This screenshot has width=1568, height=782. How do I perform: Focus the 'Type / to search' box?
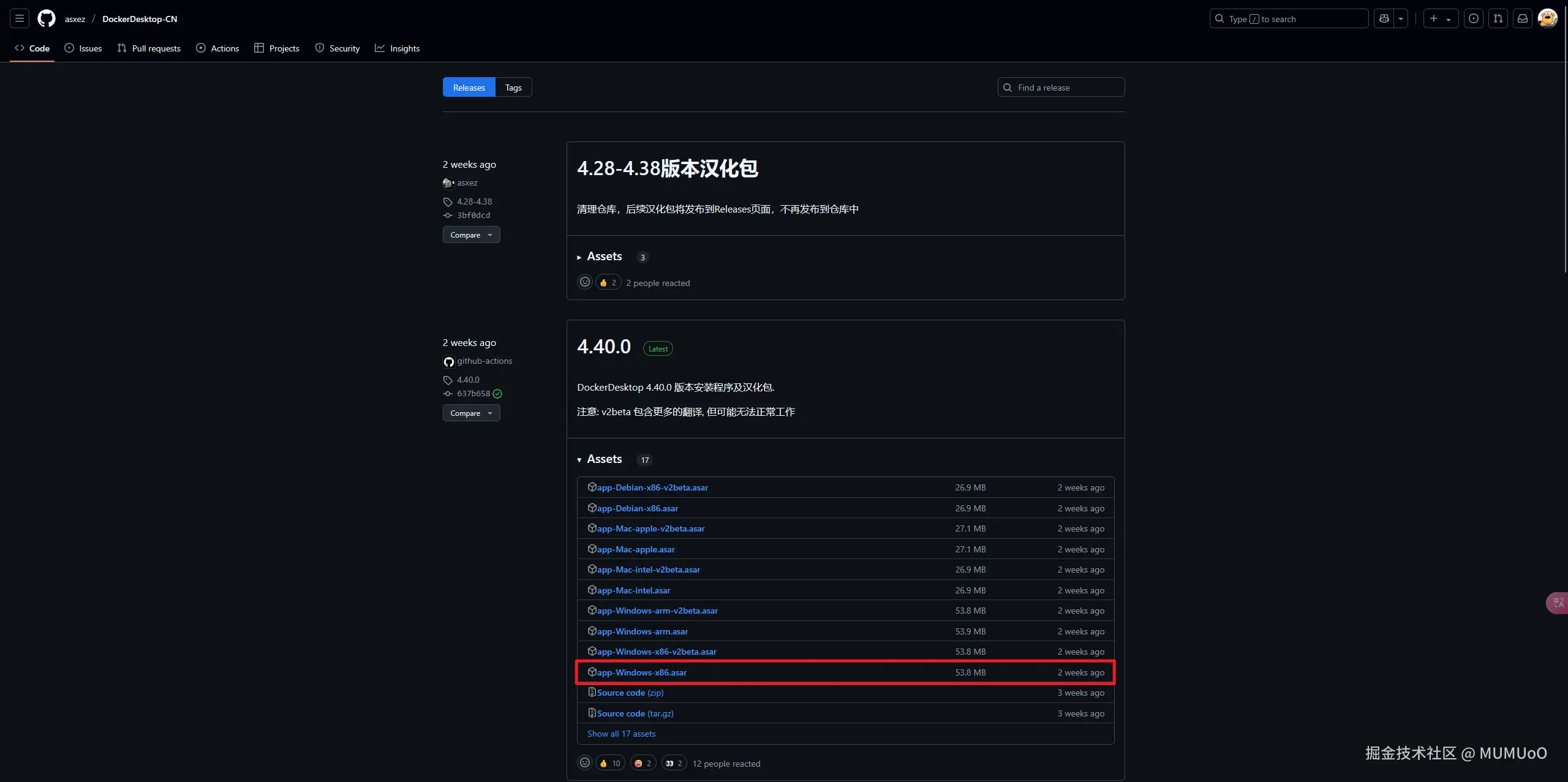[x=1289, y=18]
